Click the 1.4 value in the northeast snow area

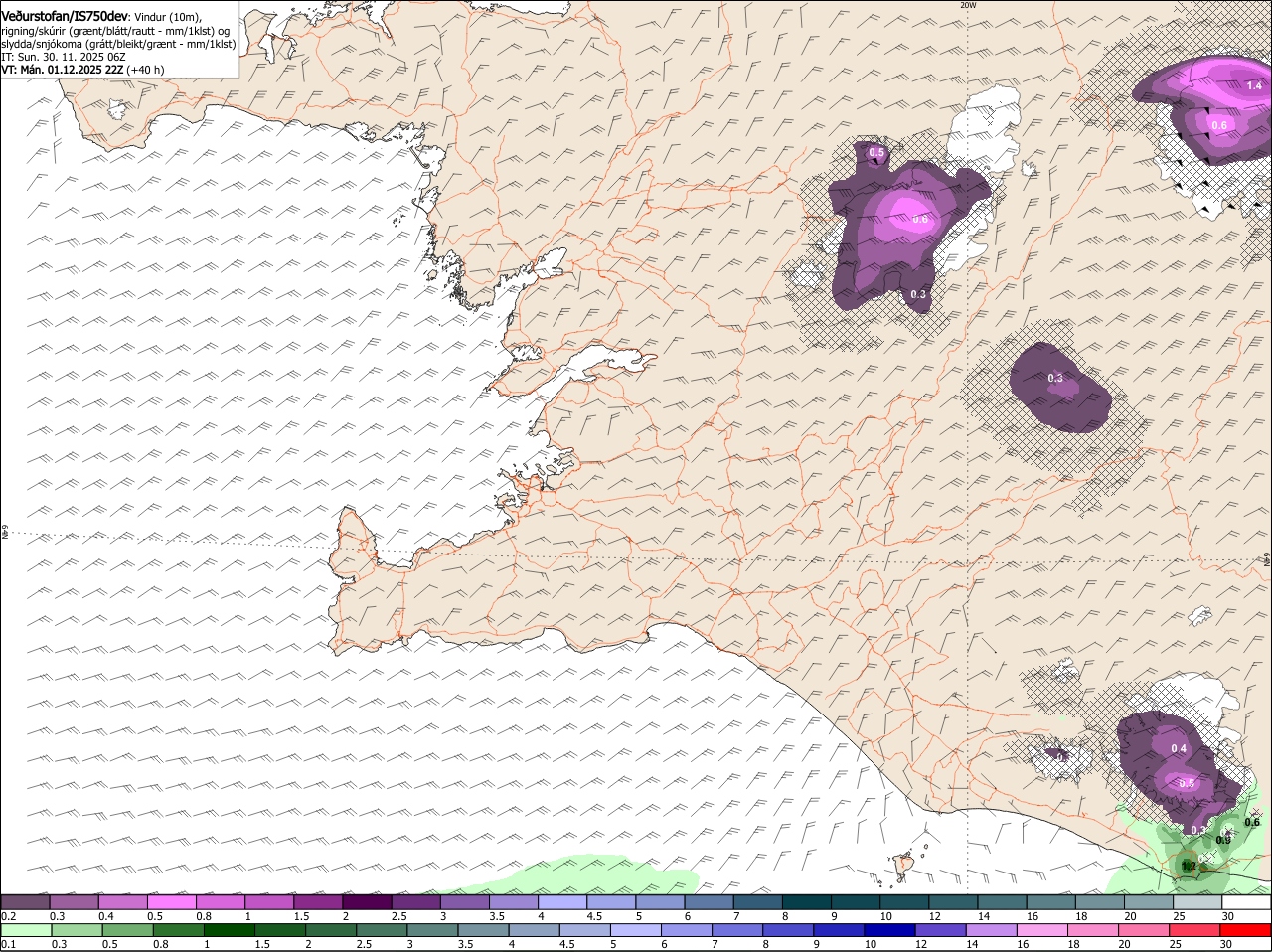click(1254, 86)
